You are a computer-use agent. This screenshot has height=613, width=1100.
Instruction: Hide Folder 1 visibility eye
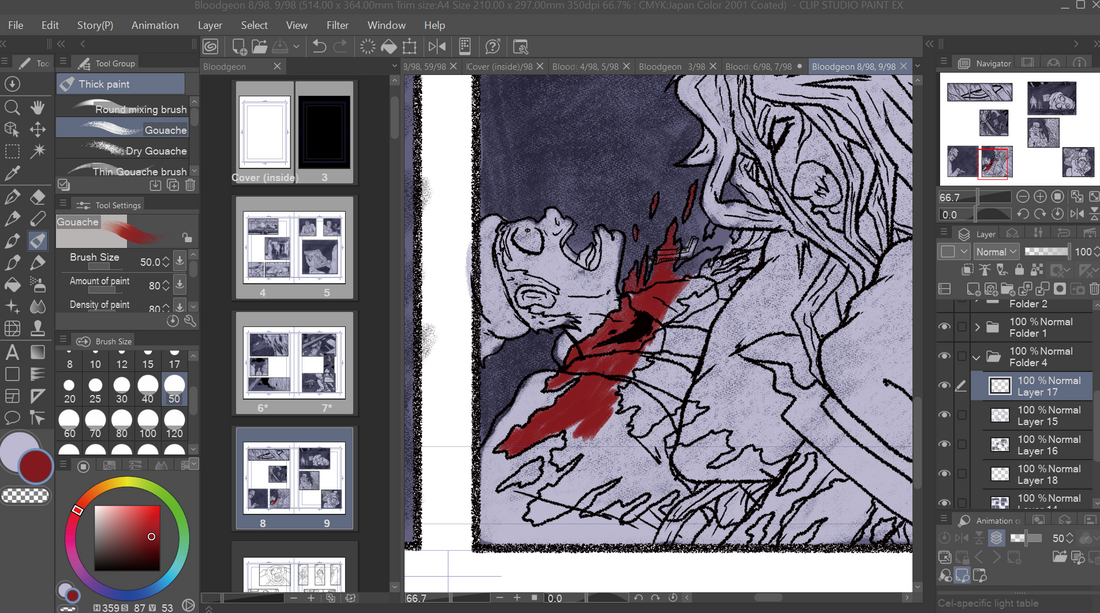(944, 327)
